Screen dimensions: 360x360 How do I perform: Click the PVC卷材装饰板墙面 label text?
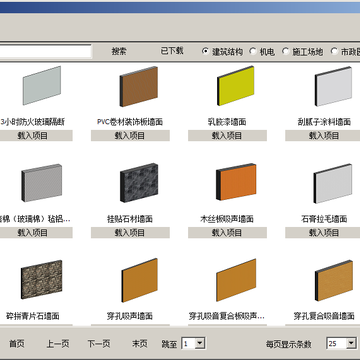tap(130, 122)
